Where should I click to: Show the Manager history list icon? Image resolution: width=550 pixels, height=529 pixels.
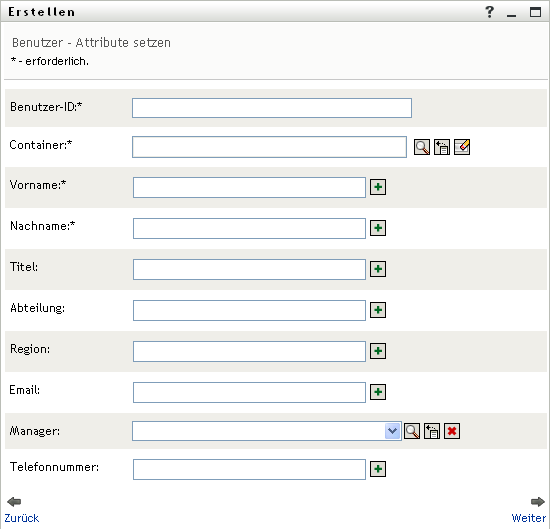[x=432, y=431]
